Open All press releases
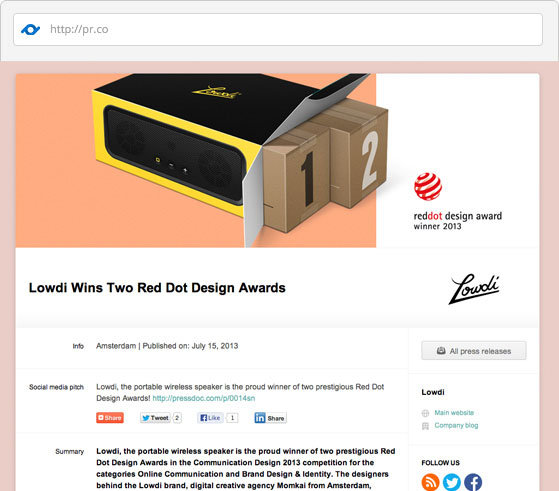 (474, 351)
